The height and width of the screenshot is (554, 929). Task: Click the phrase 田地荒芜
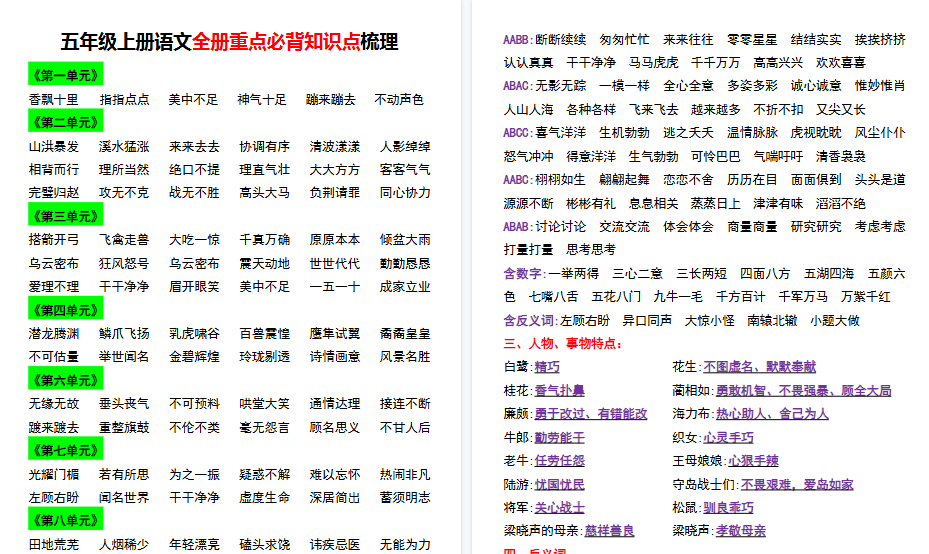[x=53, y=544]
